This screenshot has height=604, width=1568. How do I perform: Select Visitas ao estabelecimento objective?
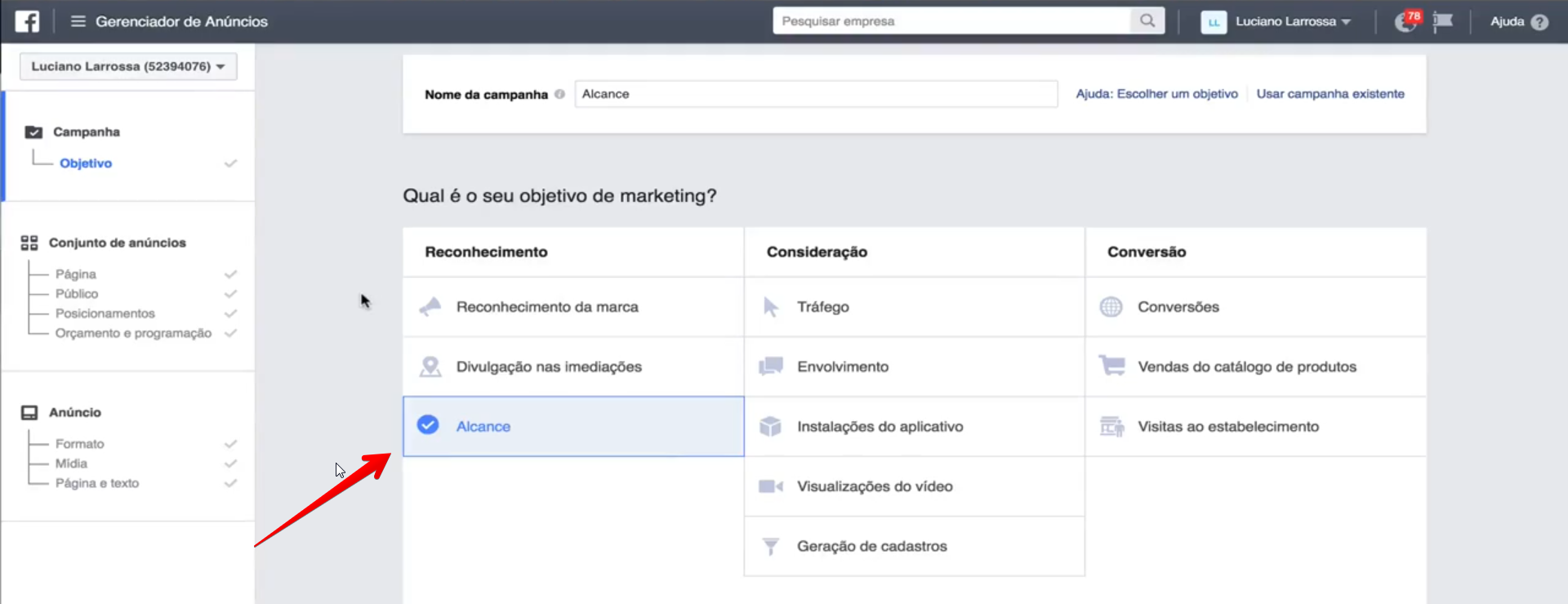coord(1256,427)
